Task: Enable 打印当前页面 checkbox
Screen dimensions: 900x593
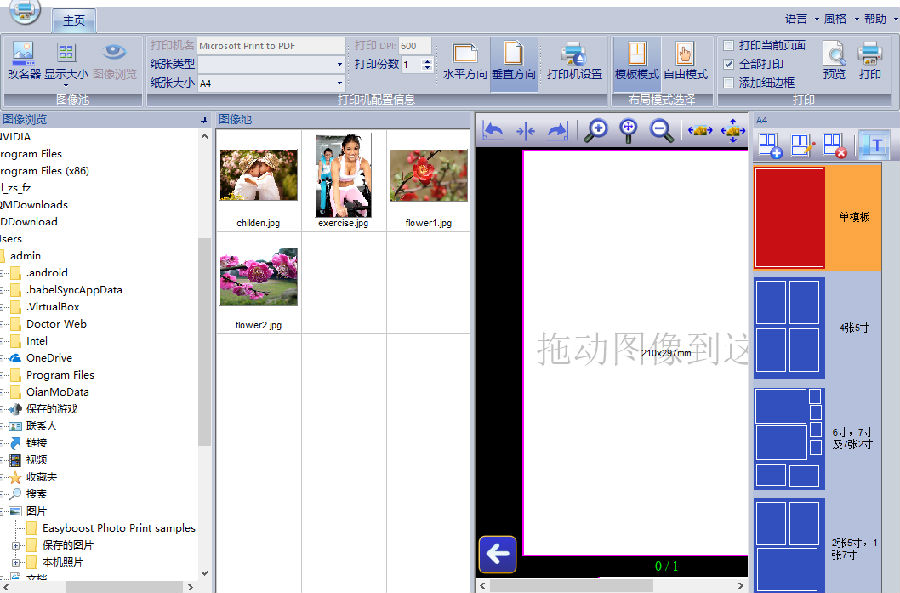Action: 728,45
